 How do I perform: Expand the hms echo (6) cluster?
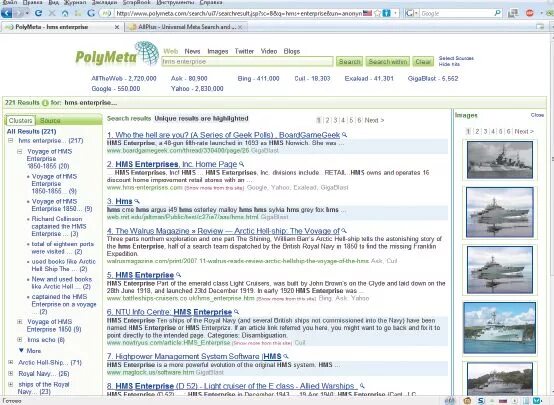tap(20, 340)
